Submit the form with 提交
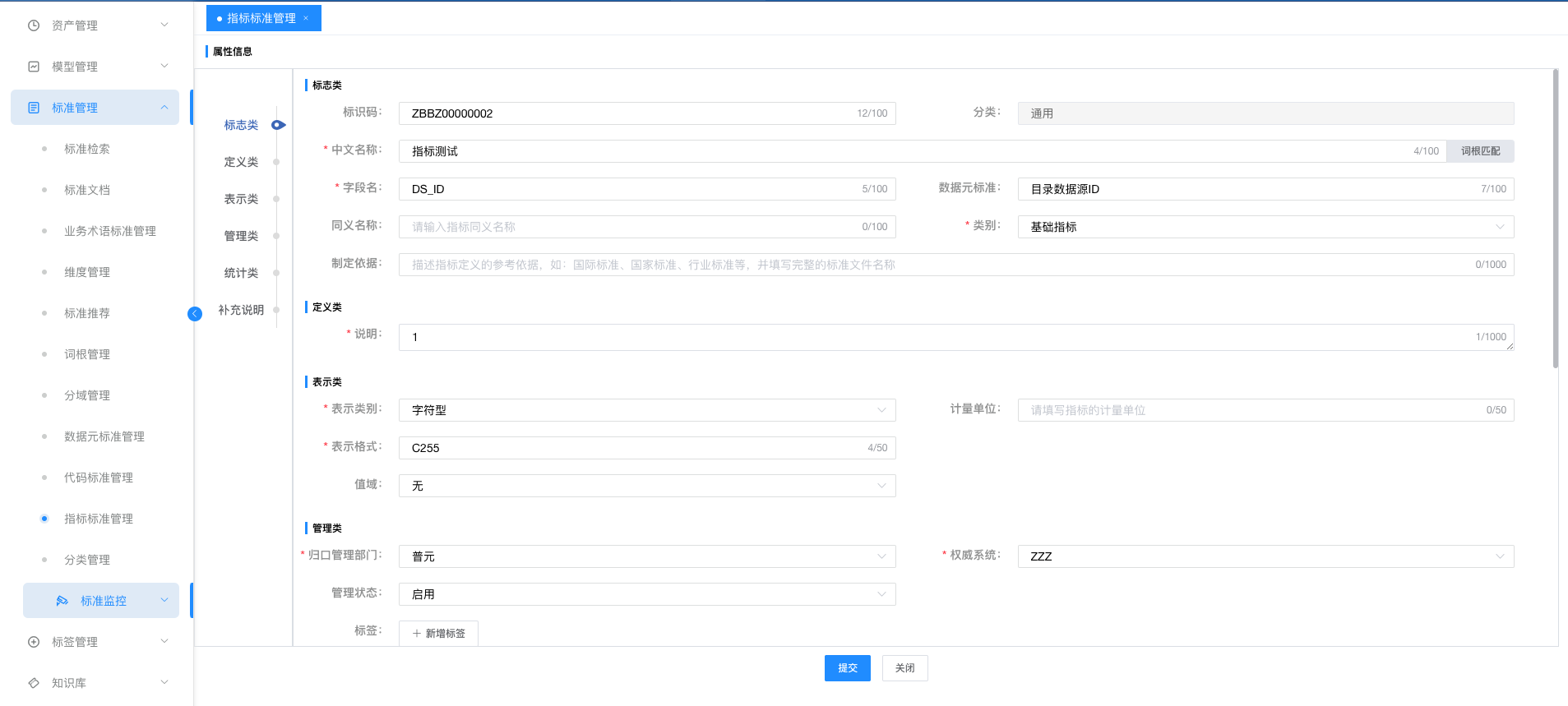 pos(847,668)
